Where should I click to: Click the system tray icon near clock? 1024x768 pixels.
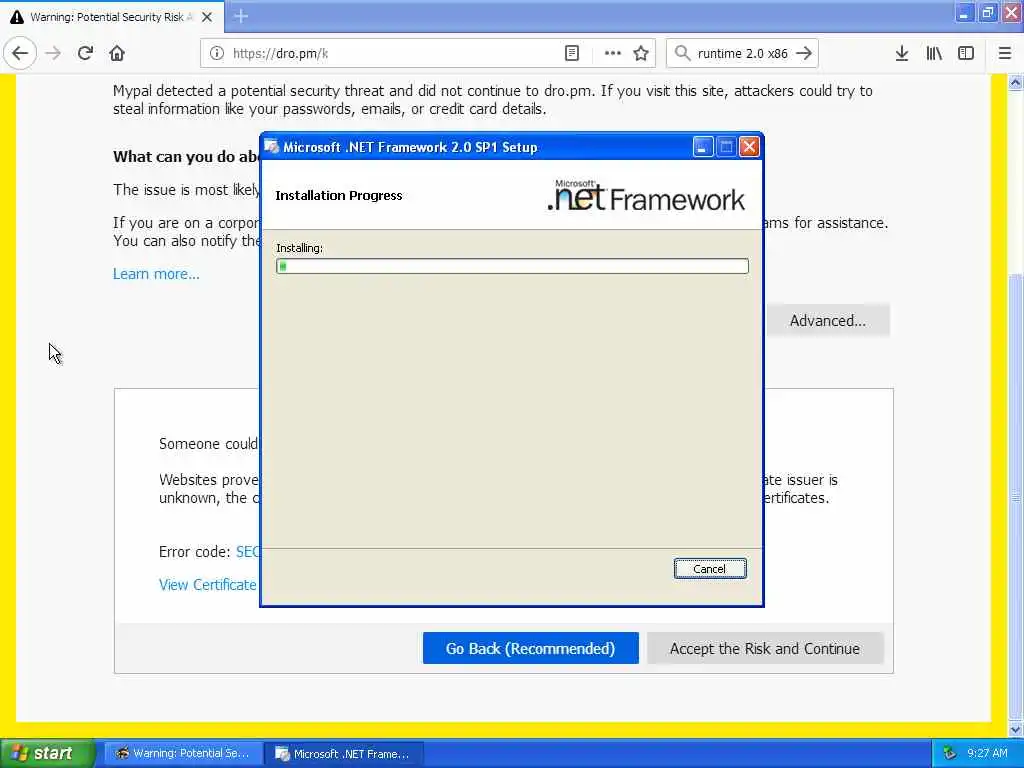(x=950, y=754)
